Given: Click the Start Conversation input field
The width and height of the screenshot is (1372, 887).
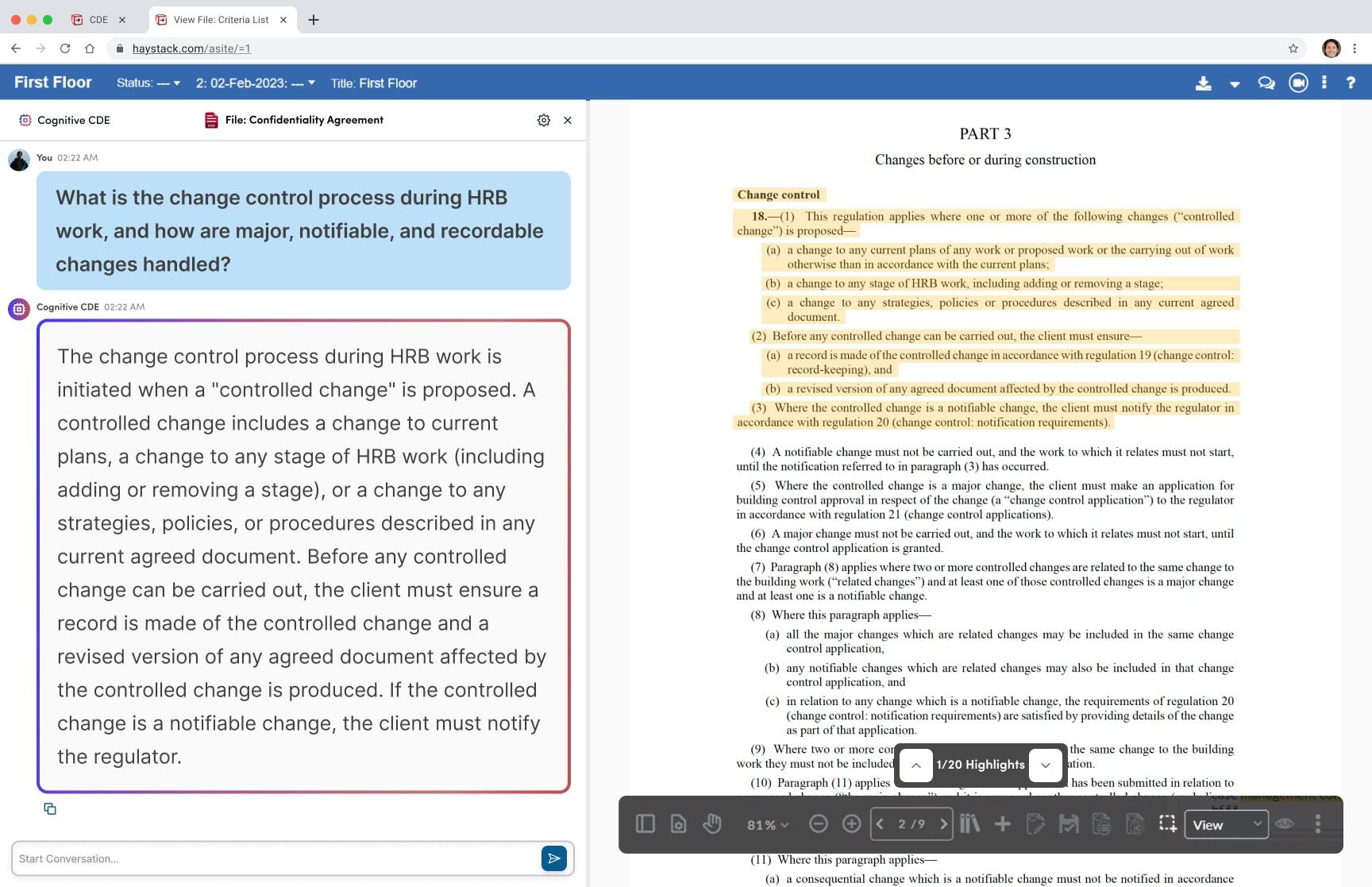Looking at the screenshot, I should point(276,858).
